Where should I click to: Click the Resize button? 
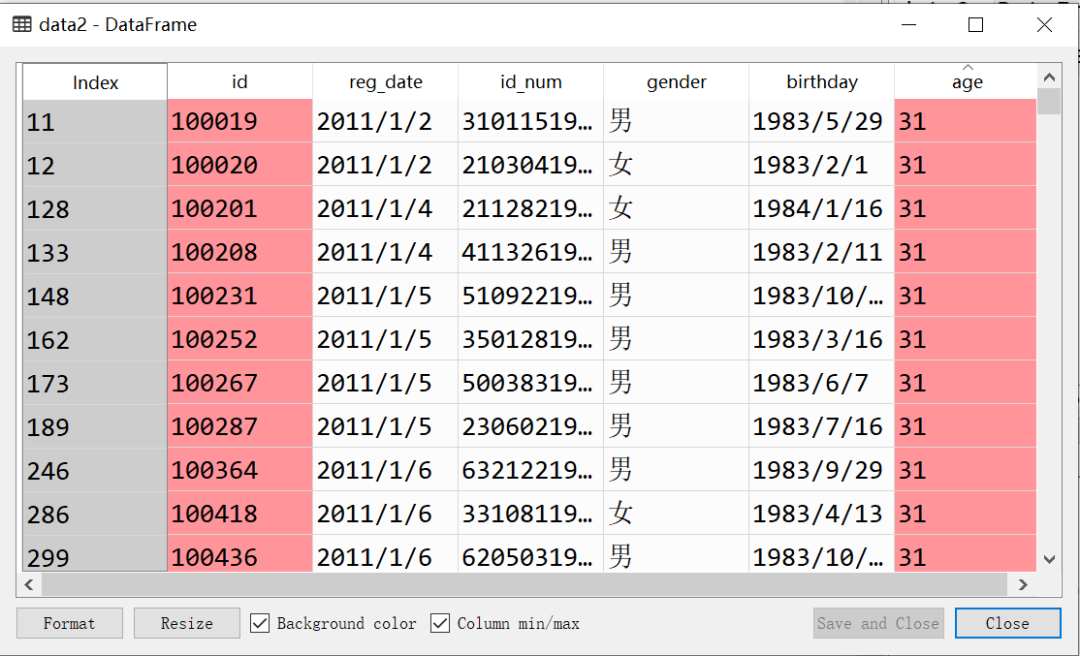[187, 623]
